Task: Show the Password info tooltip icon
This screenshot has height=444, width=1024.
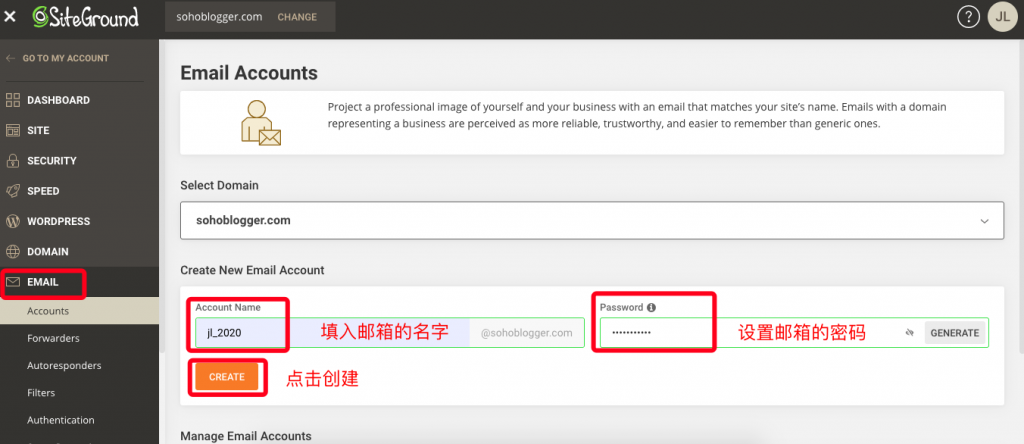Action: tap(651, 308)
